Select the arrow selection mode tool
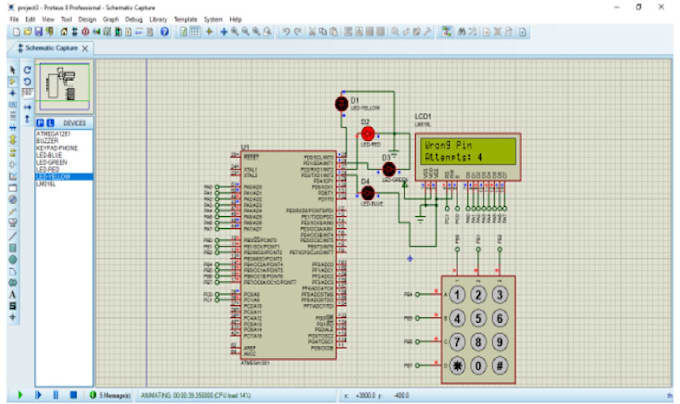 tap(12, 69)
